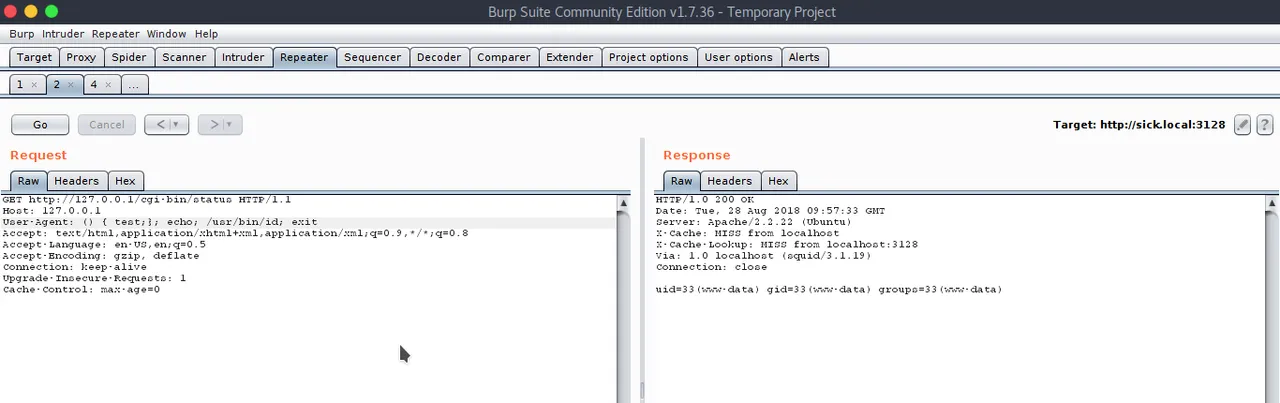Select the Request panel Hex tab
Screen dimensions: 1280x403
pyautogui.click(x=125, y=181)
